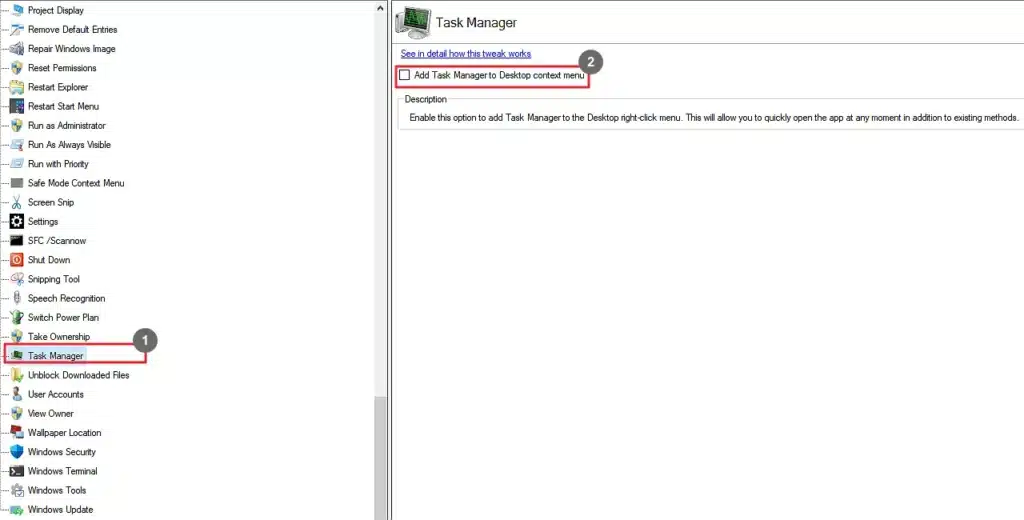This screenshot has height=520, width=1024.
Task: Click the SFC /Scannow console icon
Action: (17, 241)
